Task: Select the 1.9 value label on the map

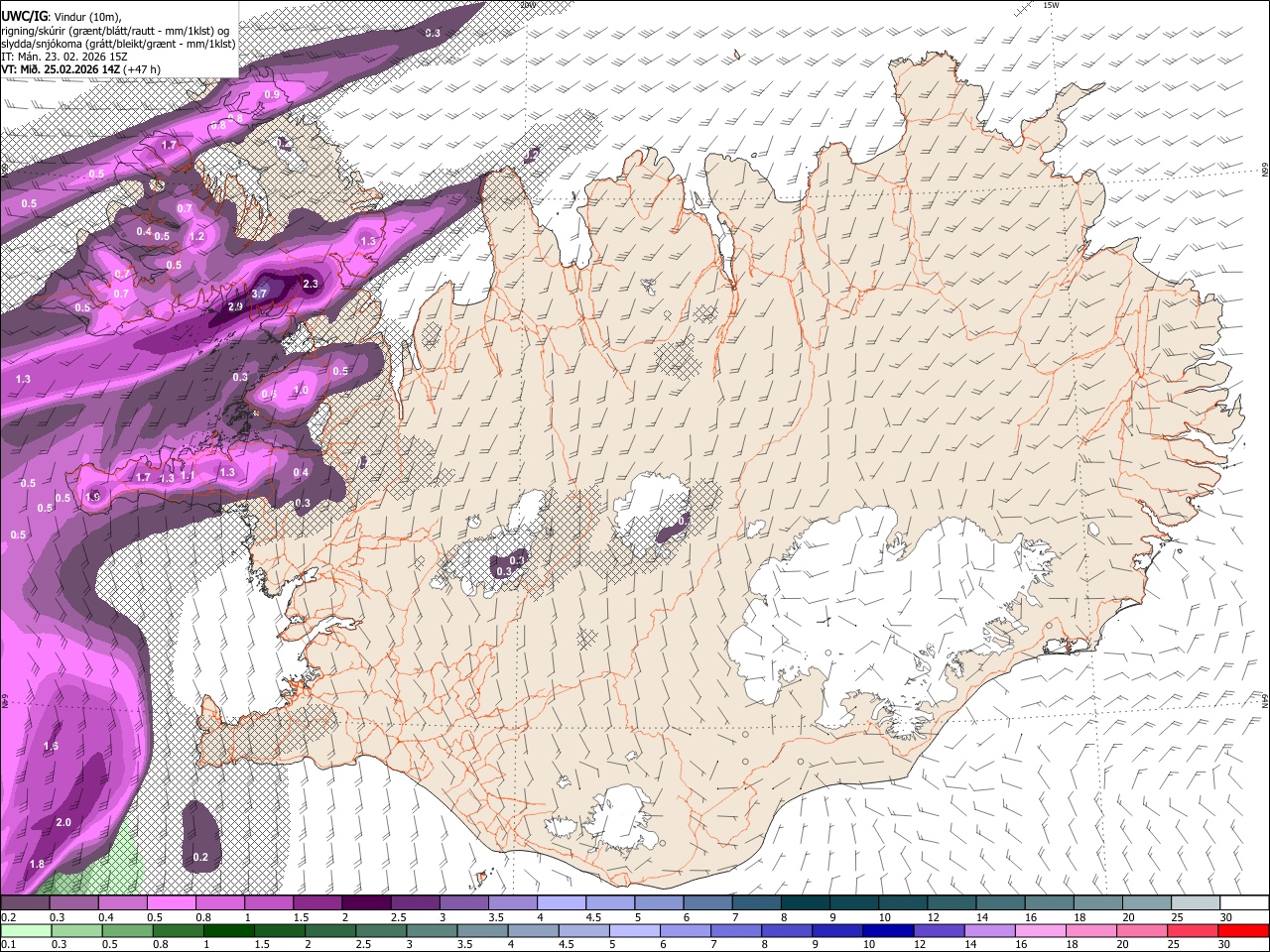Action: tap(93, 497)
